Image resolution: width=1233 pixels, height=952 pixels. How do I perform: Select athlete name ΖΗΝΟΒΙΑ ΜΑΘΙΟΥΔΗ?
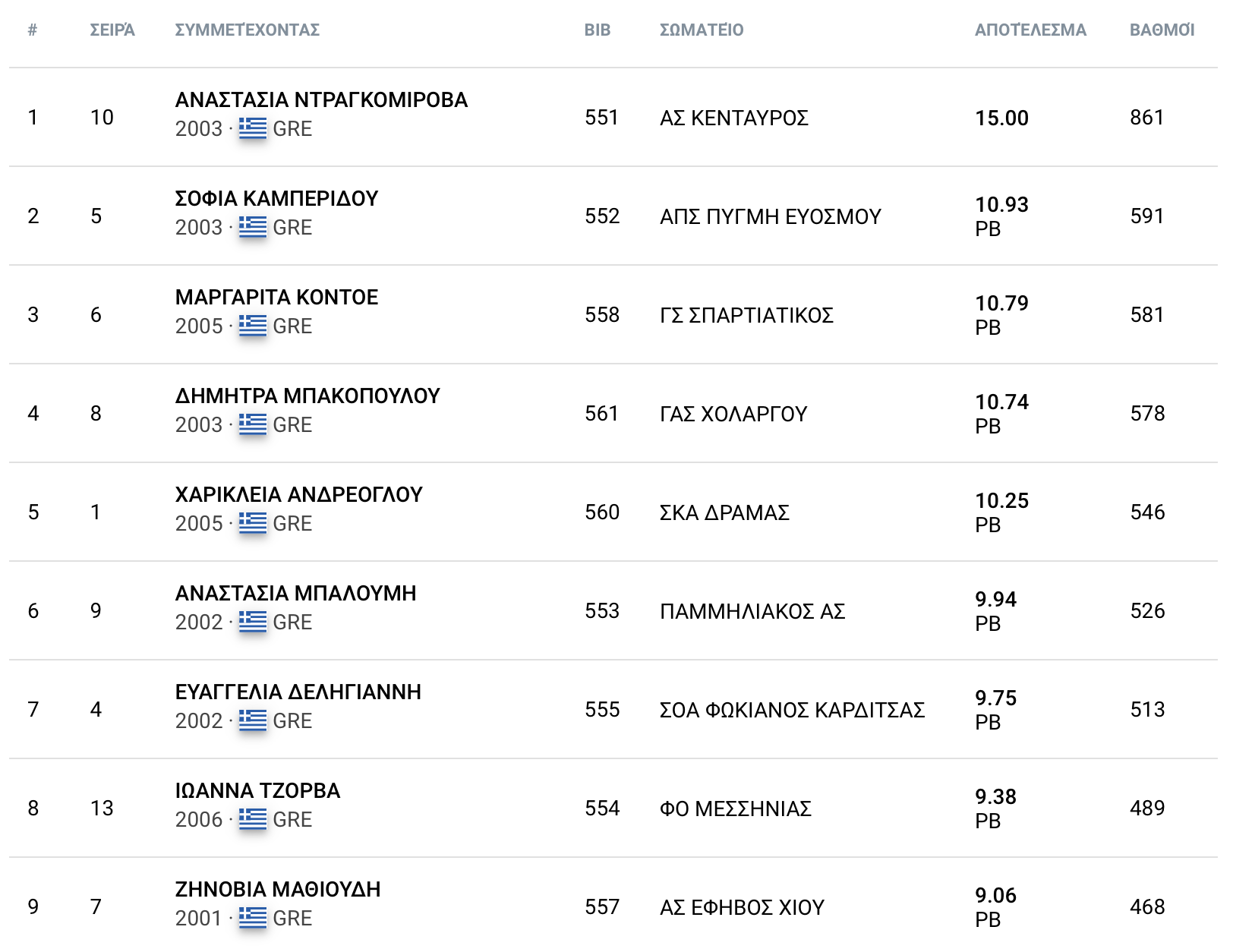[x=278, y=890]
